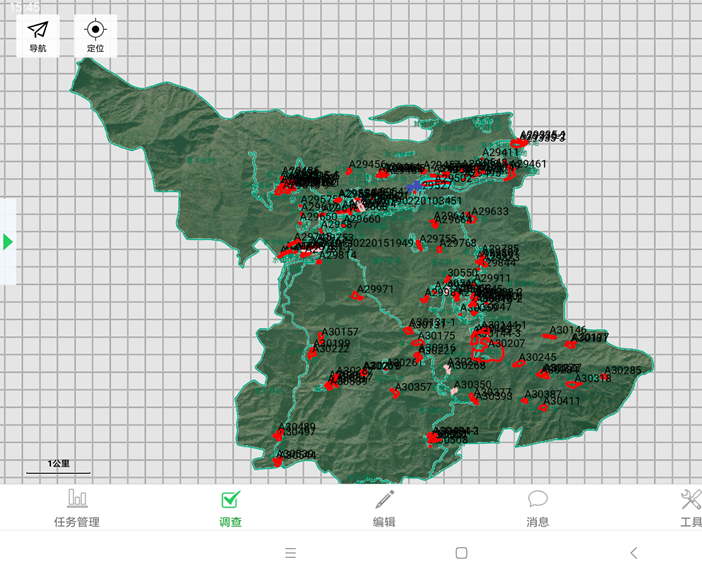Switch to the 调查 survey tab

click(x=230, y=507)
